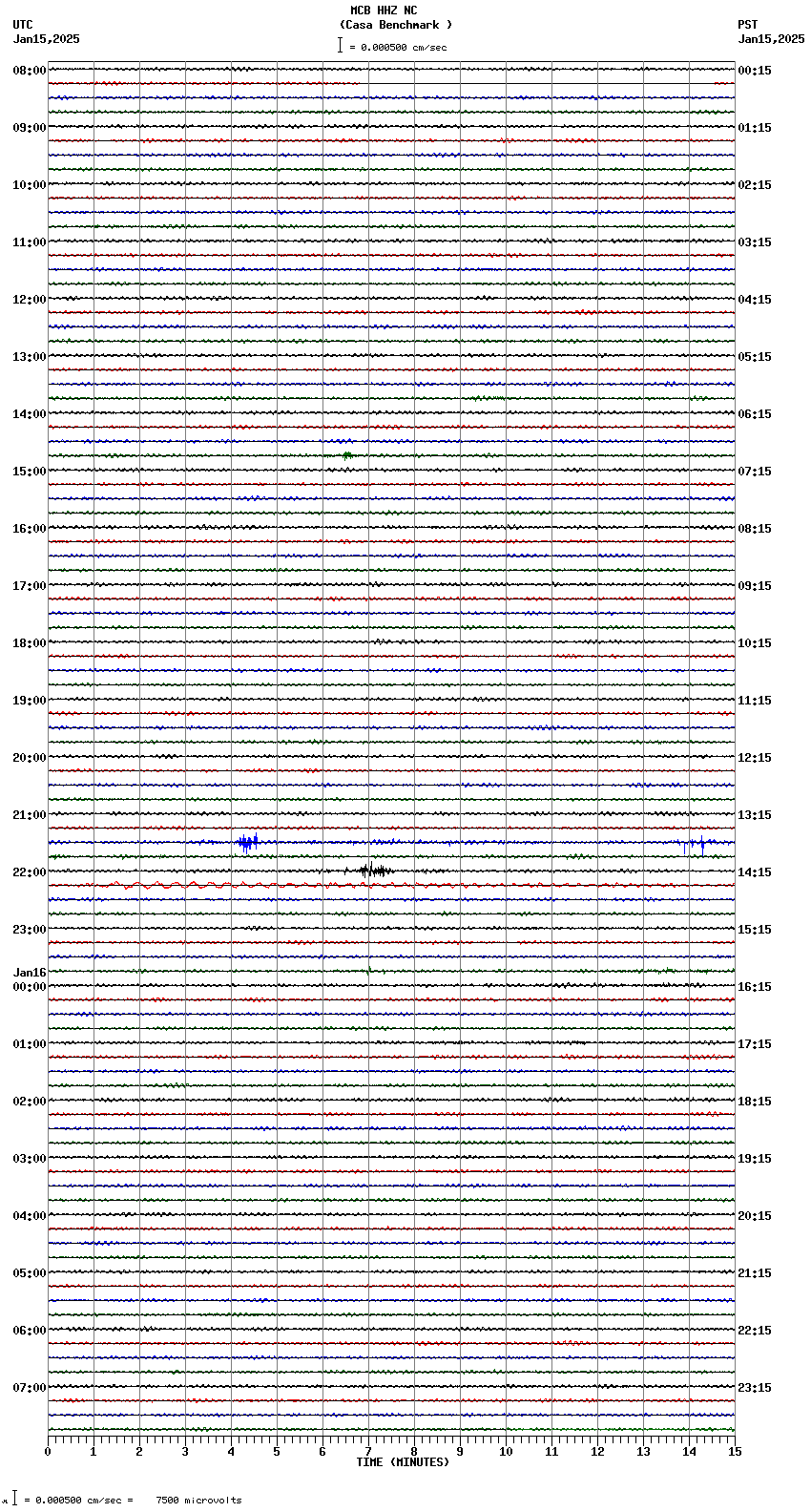This screenshot has height=1512, width=811.
Task: Click the station title 'MCB HHZ NC'
Action: coord(384,10)
